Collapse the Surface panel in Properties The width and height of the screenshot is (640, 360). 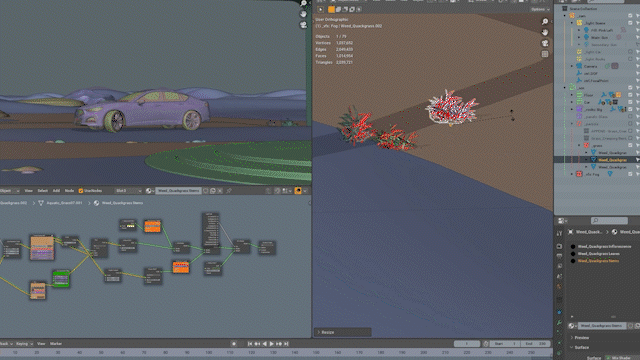pyautogui.click(x=572, y=347)
